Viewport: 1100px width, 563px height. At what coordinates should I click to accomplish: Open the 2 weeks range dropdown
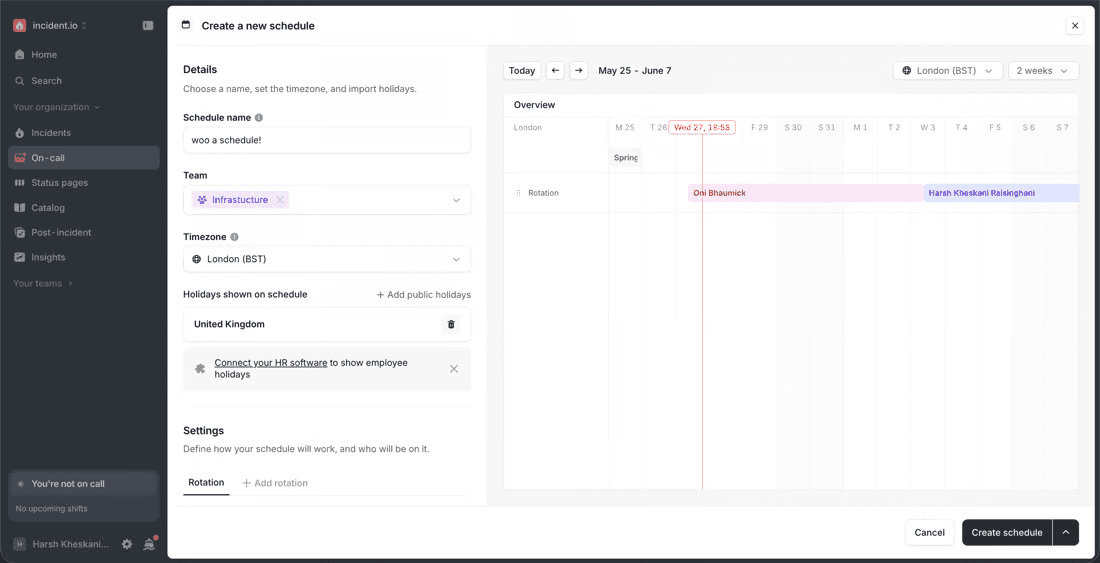coord(1043,71)
